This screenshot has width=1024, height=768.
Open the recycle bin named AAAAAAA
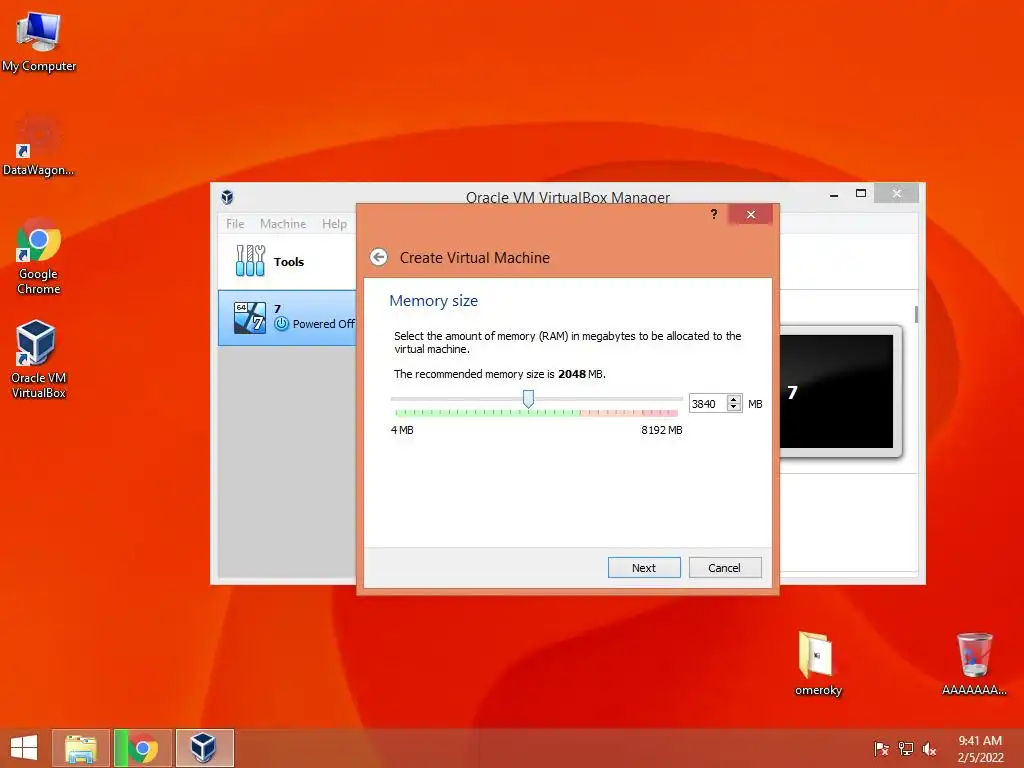(974, 663)
